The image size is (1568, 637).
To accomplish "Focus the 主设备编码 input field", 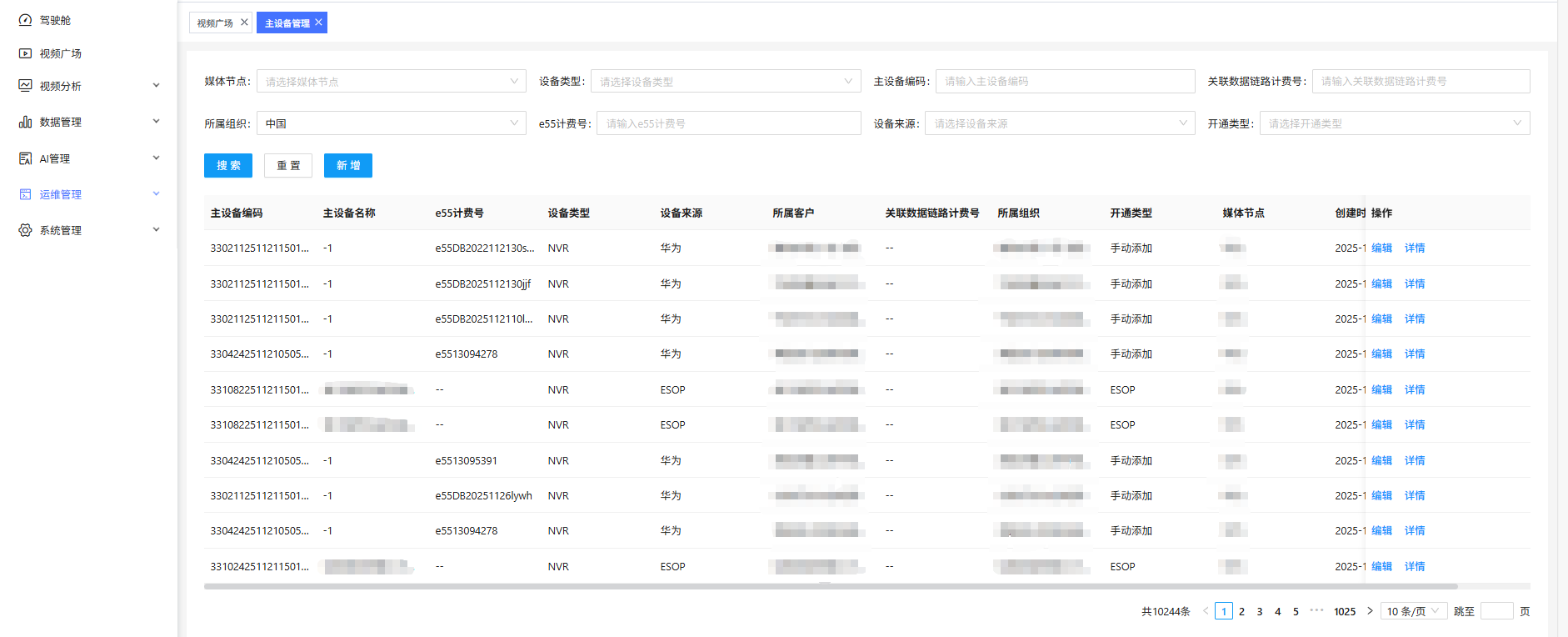I will pos(1065,82).
